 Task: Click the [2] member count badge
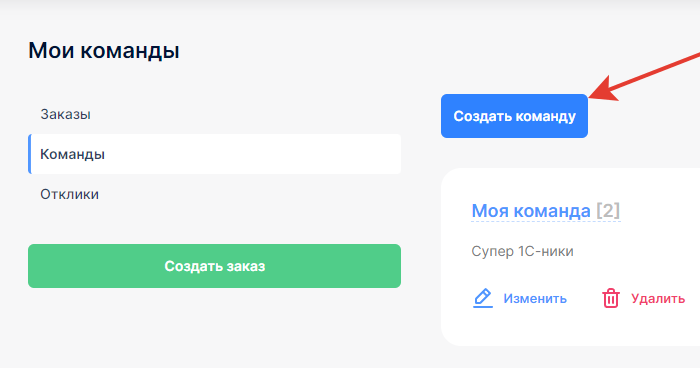[608, 211]
